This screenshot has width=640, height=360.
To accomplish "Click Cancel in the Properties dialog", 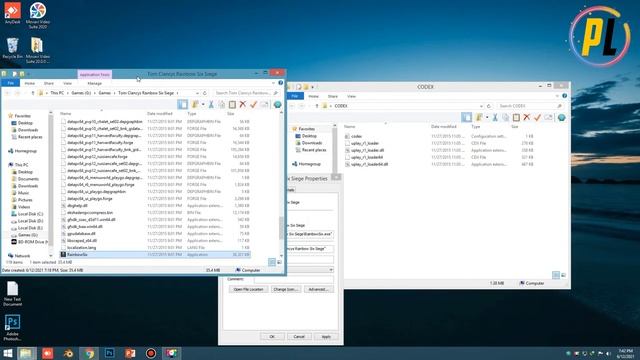I will pyautogui.click(x=299, y=337).
